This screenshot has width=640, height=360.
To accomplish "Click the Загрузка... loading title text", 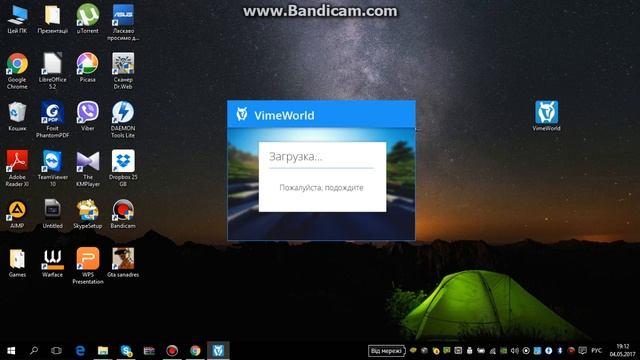I will pos(296,157).
